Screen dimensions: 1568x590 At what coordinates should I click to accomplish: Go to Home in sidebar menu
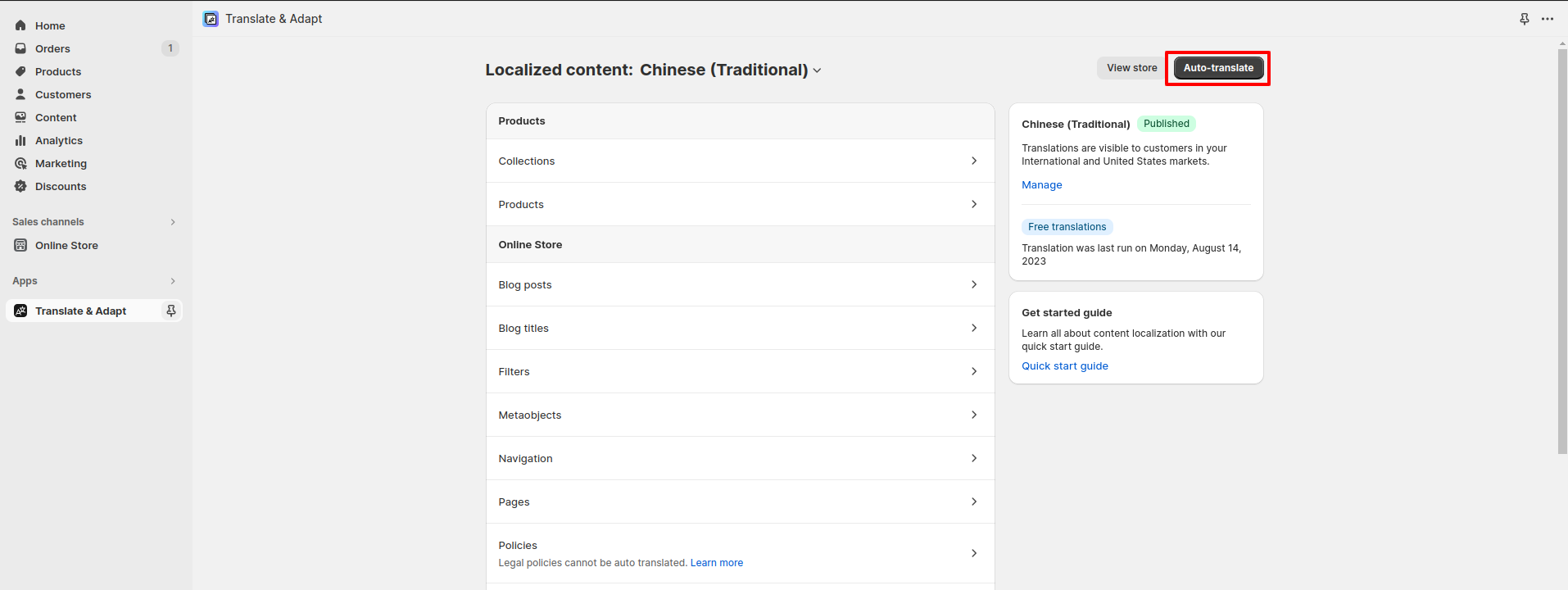coord(50,25)
